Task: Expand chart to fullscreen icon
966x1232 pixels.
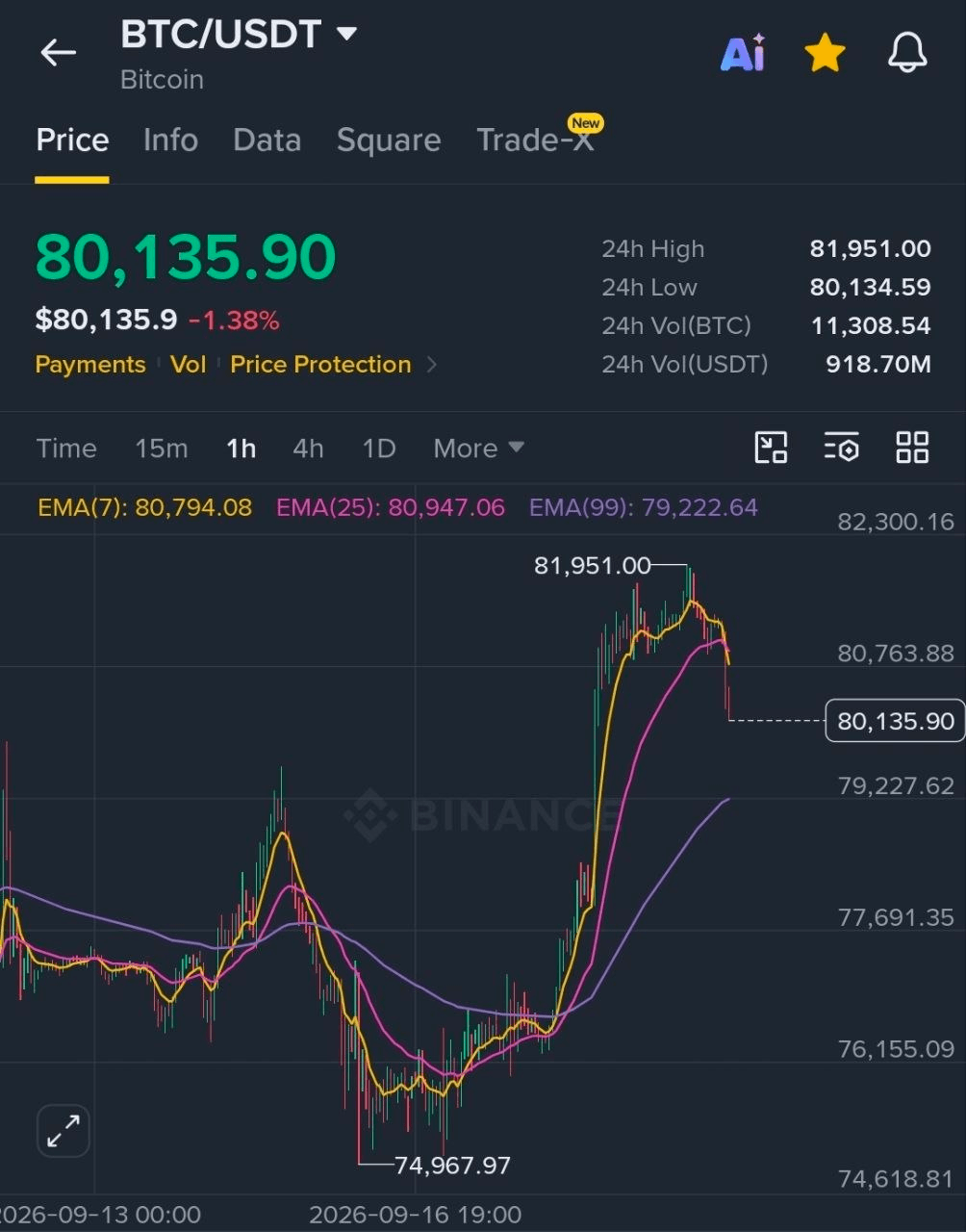Action: (64, 1130)
